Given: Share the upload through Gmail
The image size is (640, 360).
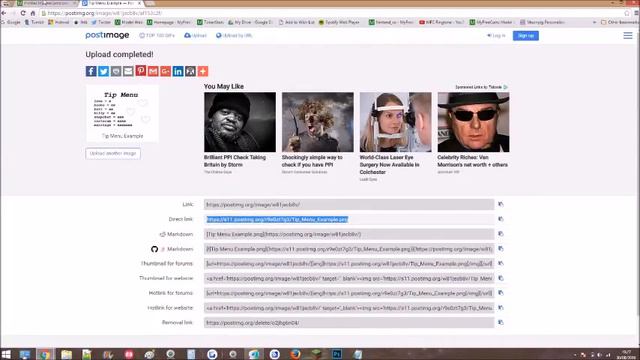Looking at the screenshot, I should click(153, 71).
